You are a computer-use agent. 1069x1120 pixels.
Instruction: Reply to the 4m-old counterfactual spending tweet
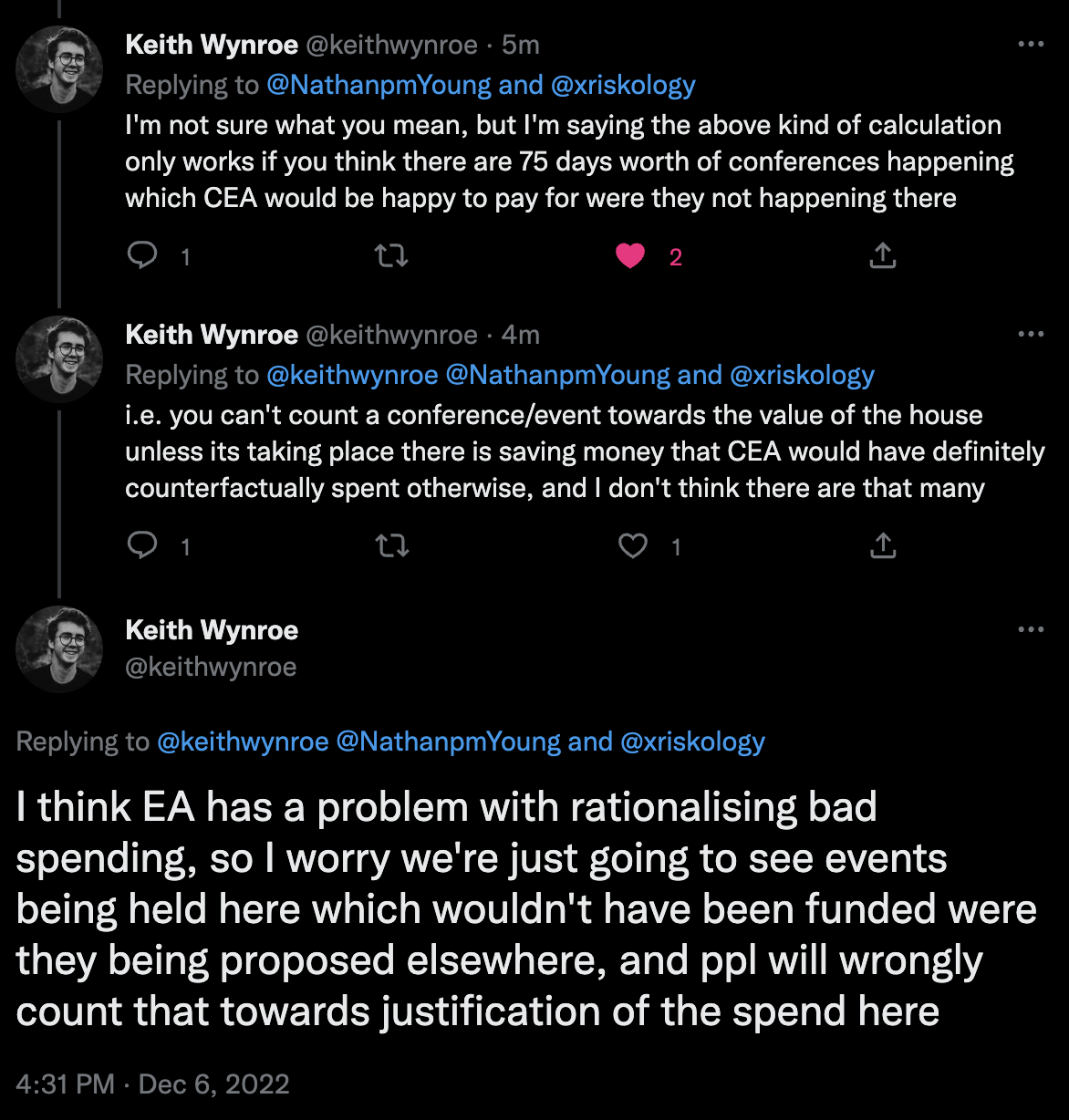click(142, 546)
